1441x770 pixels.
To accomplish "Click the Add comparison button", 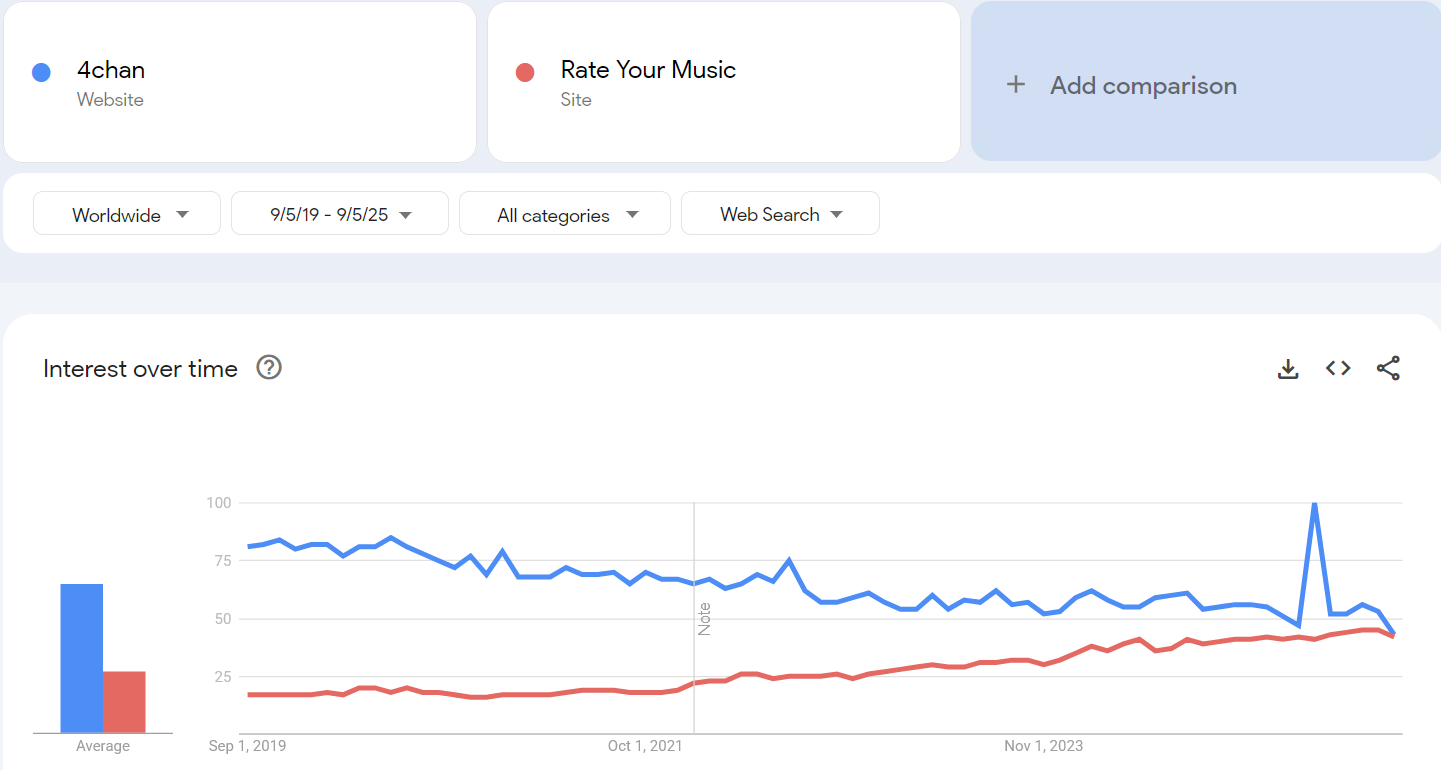I will [x=1142, y=86].
